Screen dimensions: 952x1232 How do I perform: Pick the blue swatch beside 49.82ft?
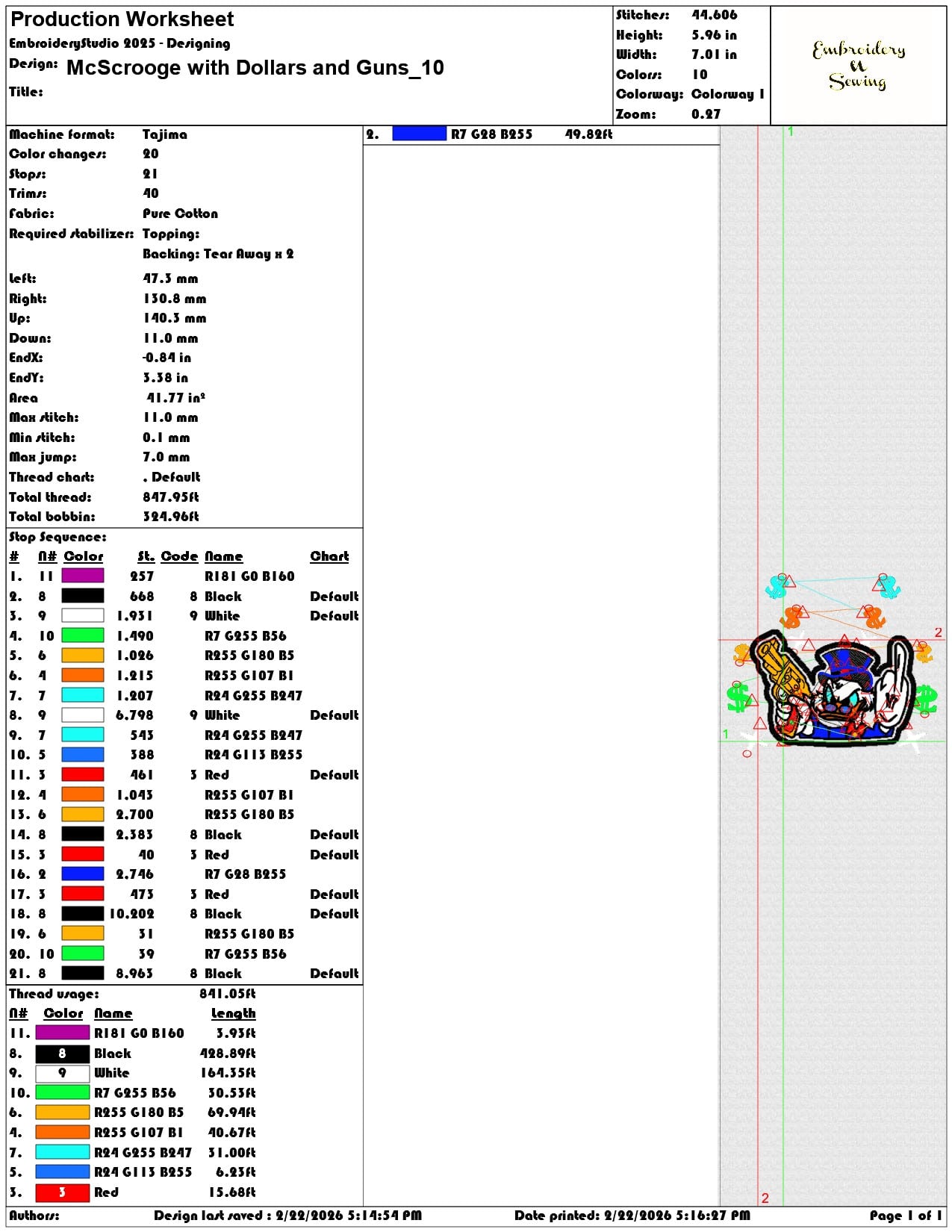point(419,134)
